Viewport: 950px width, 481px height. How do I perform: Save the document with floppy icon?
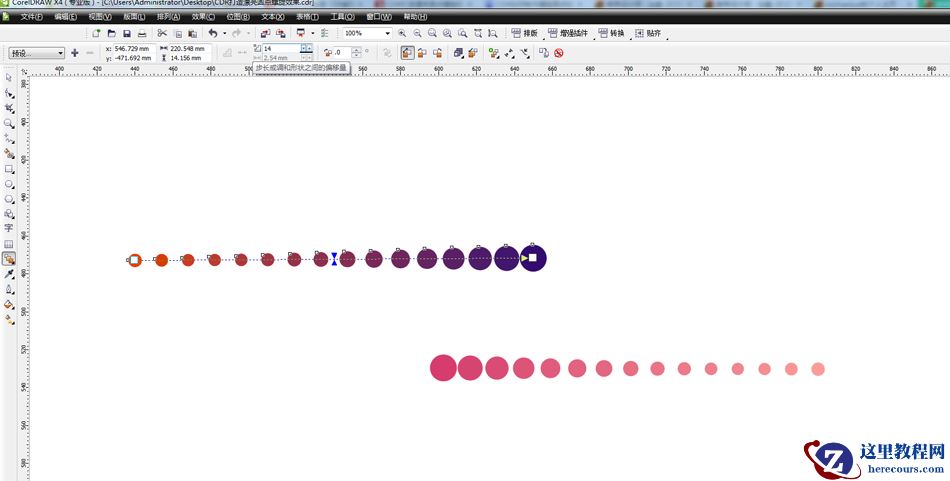127,33
